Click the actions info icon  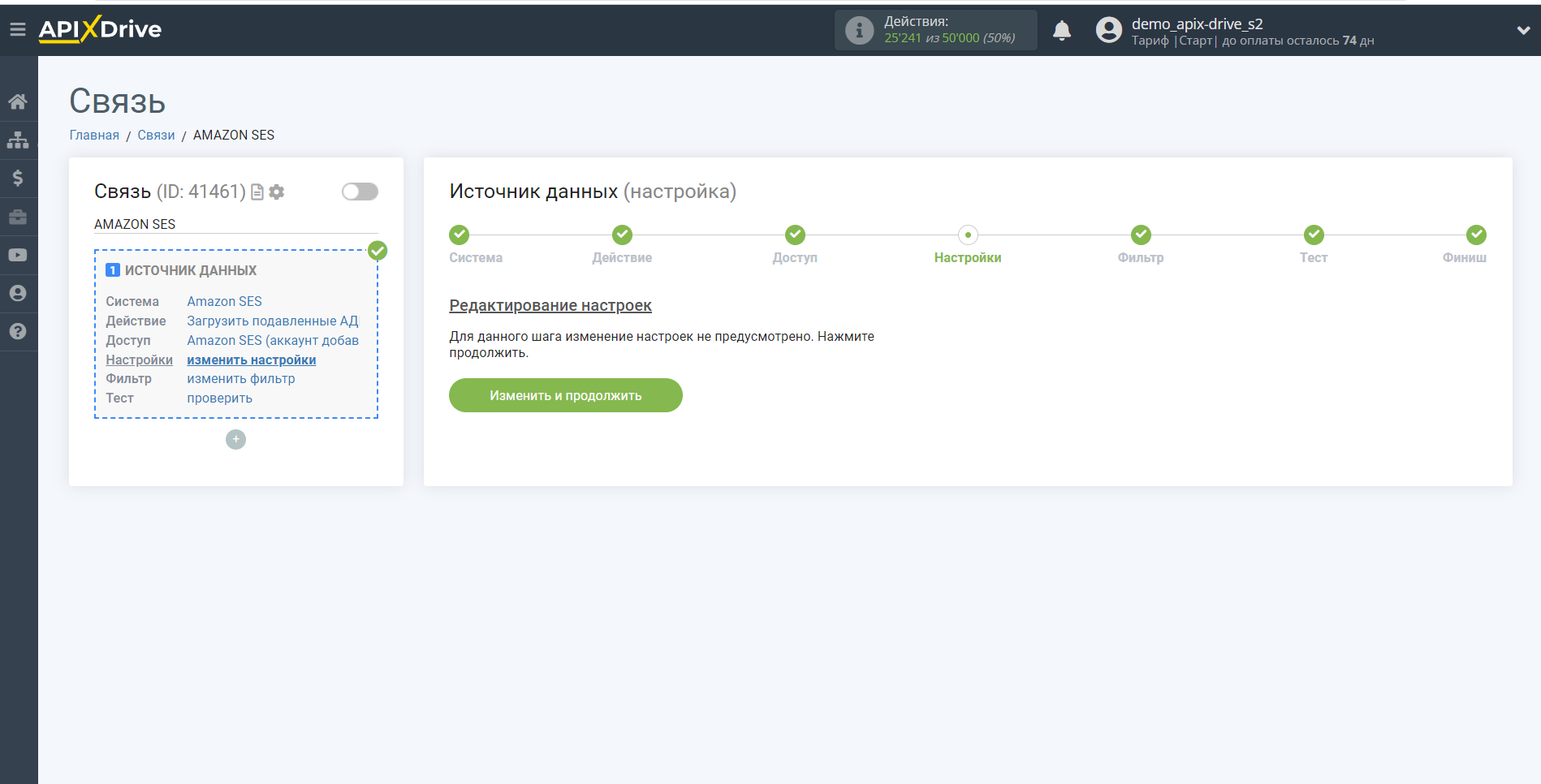click(x=859, y=30)
